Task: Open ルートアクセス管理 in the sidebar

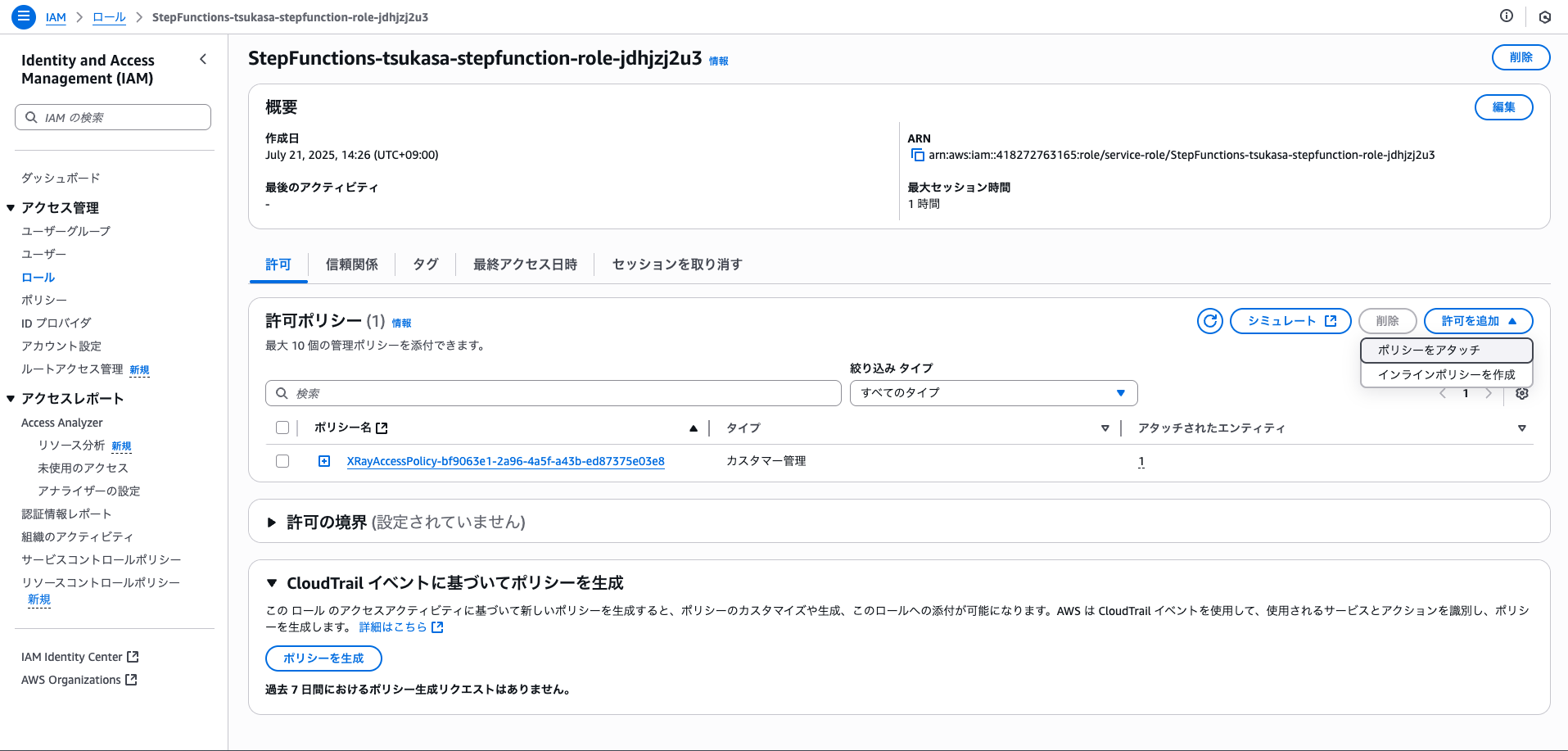Action: click(72, 369)
